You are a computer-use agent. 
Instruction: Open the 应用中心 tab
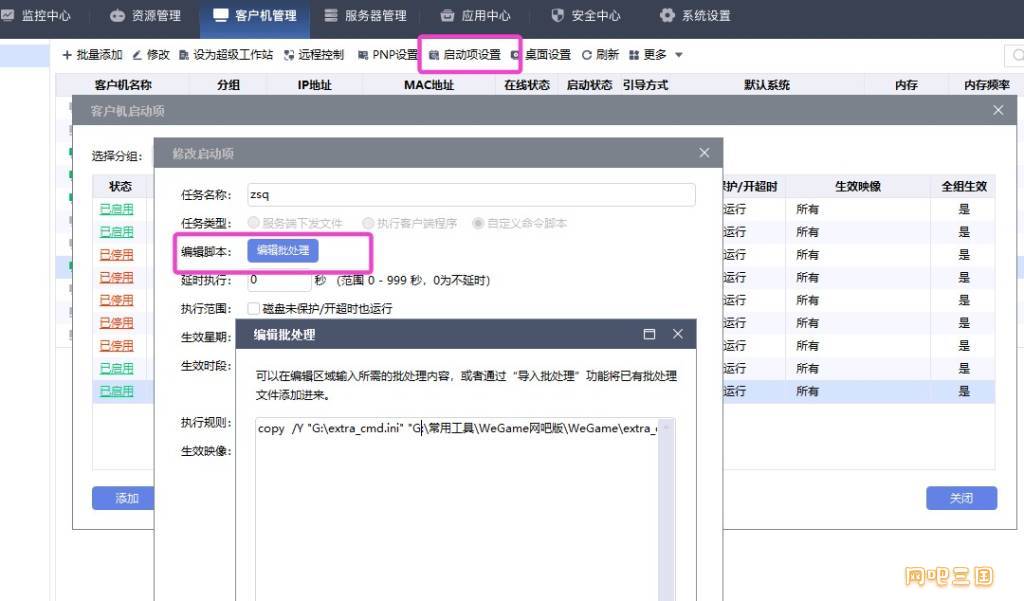475,16
